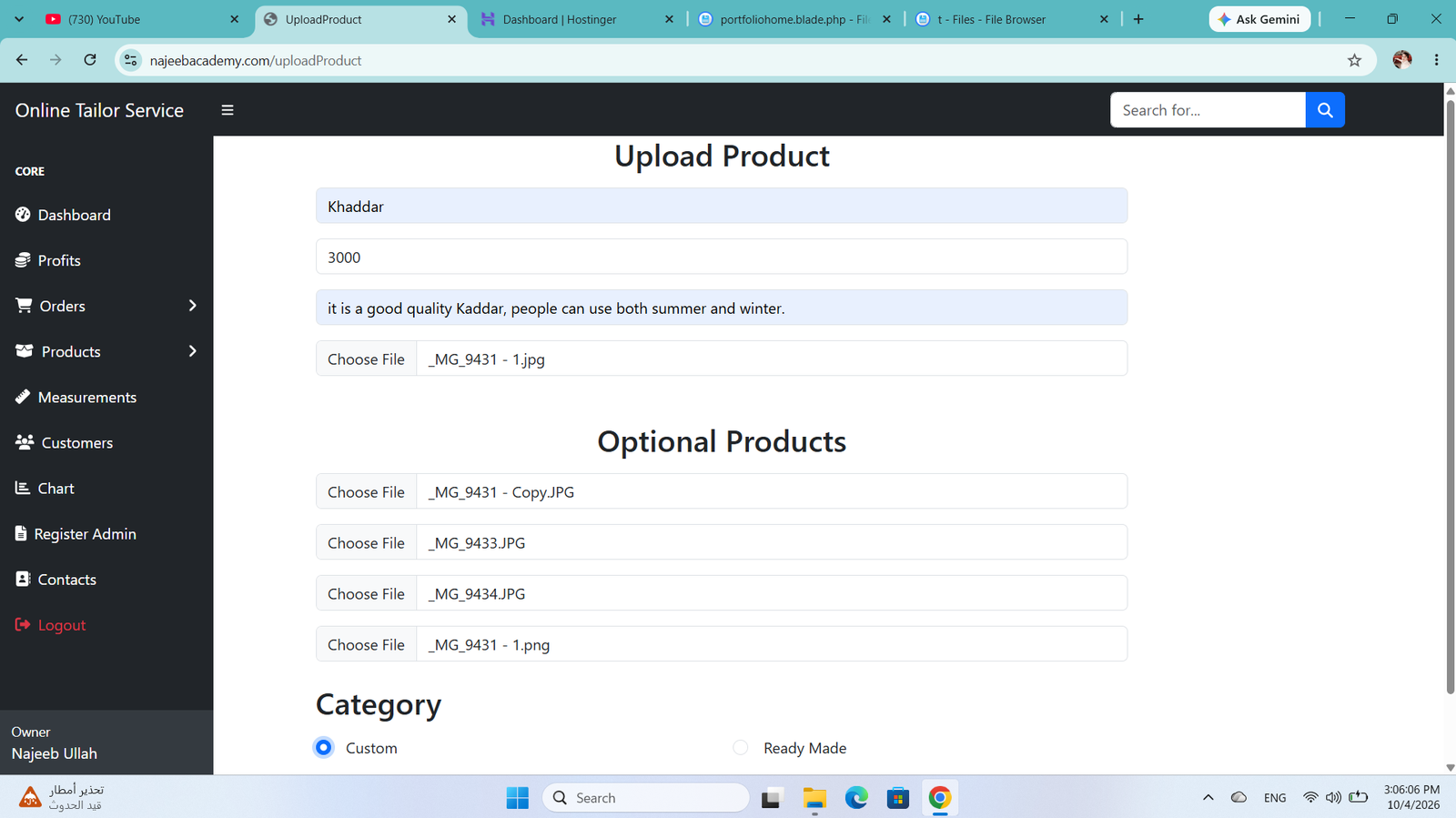This screenshot has height=818, width=1456.
Task: Select the Ready Made radio button
Action: [741, 747]
